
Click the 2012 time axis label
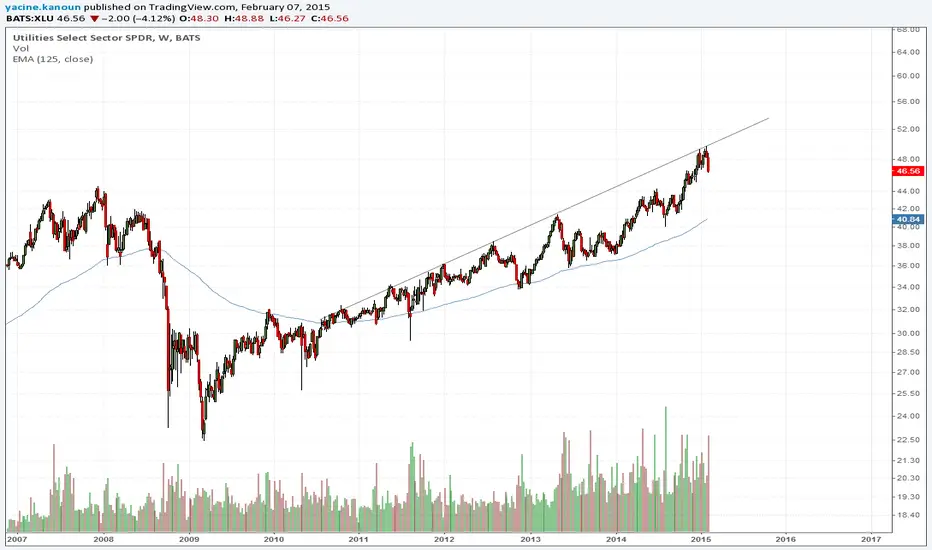444,539
